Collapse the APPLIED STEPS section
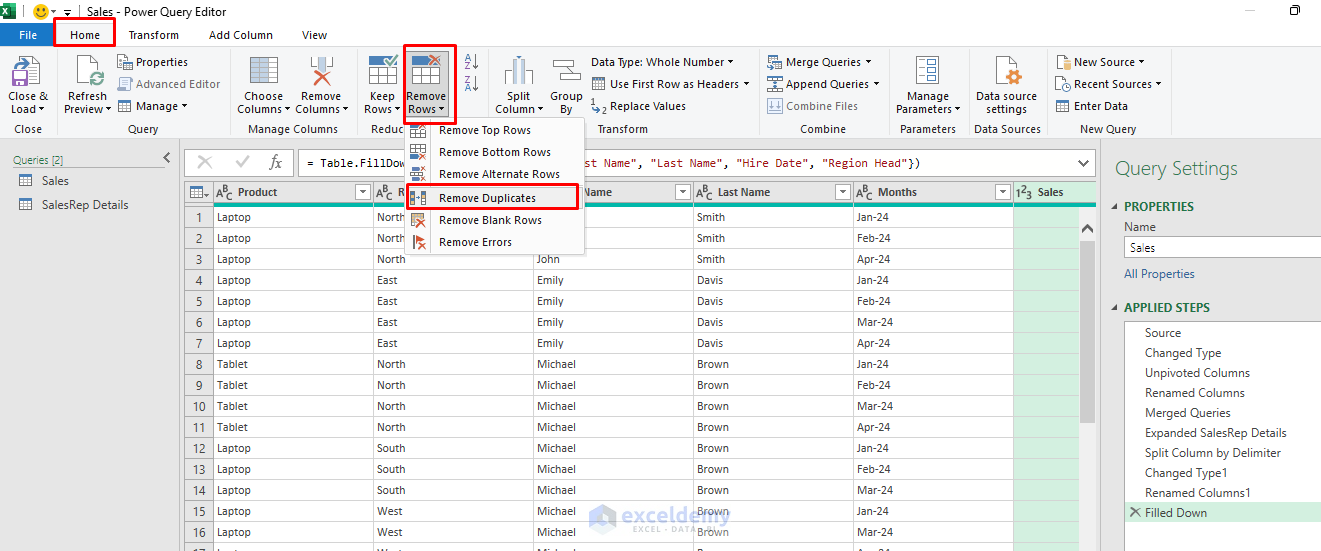The image size is (1321, 551). point(1116,308)
